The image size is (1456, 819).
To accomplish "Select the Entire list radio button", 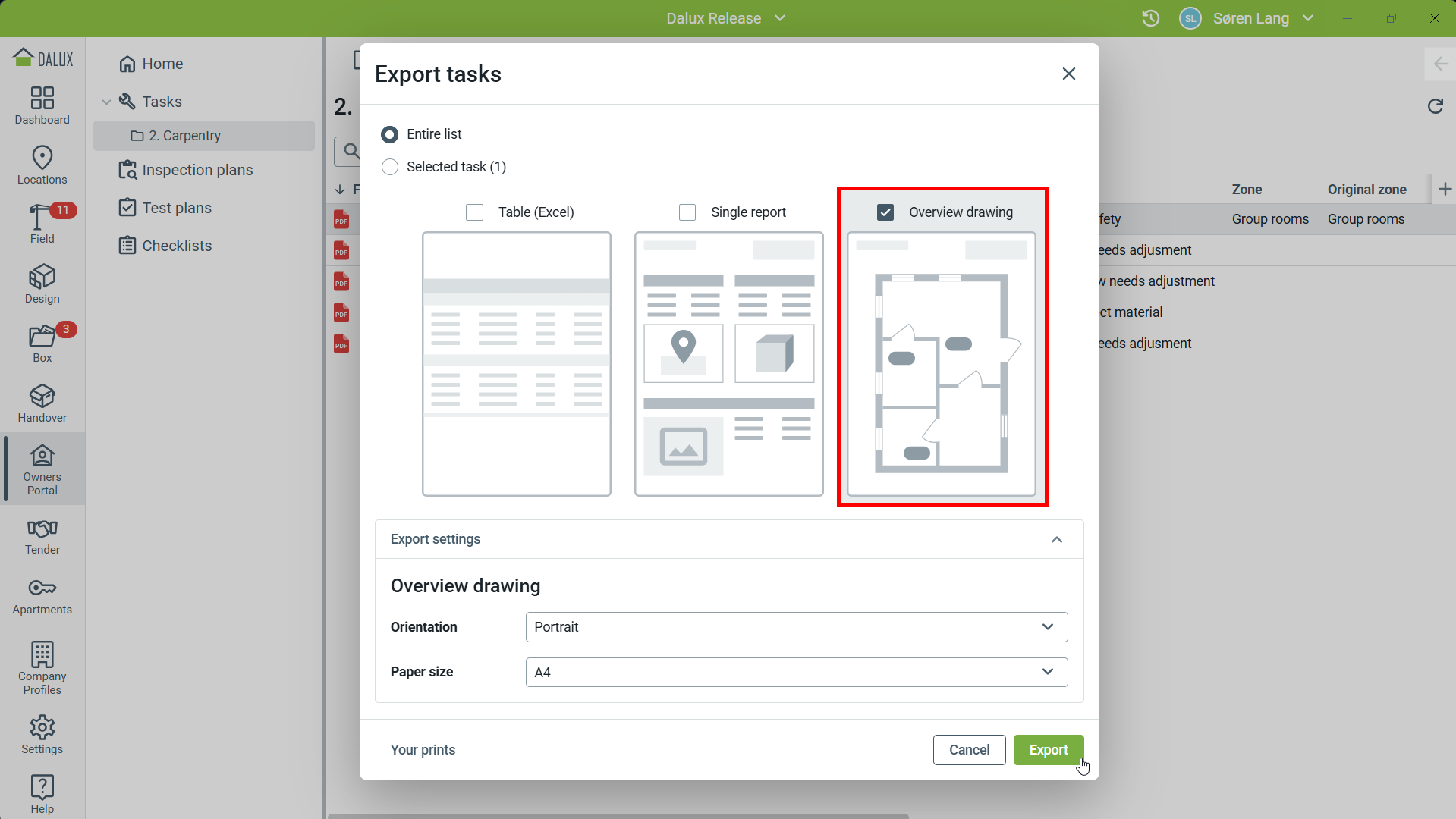I will pyautogui.click(x=390, y=134).
